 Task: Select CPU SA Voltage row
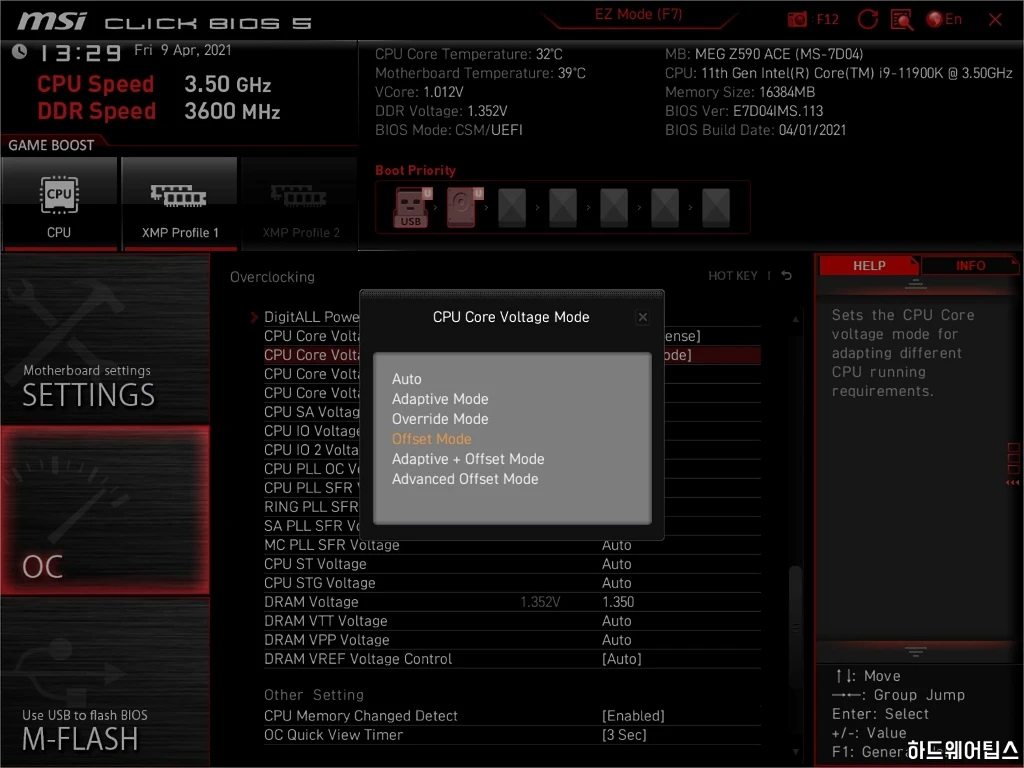[312, 412]
